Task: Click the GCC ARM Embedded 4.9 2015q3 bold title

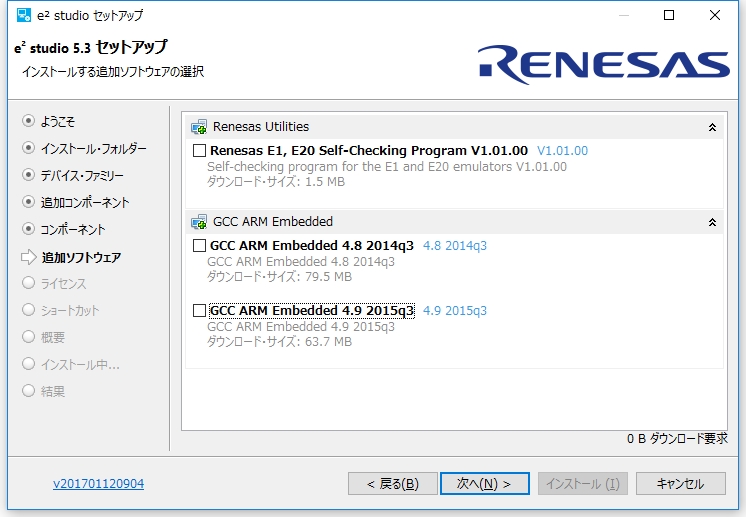Action: tap(312, 311)
